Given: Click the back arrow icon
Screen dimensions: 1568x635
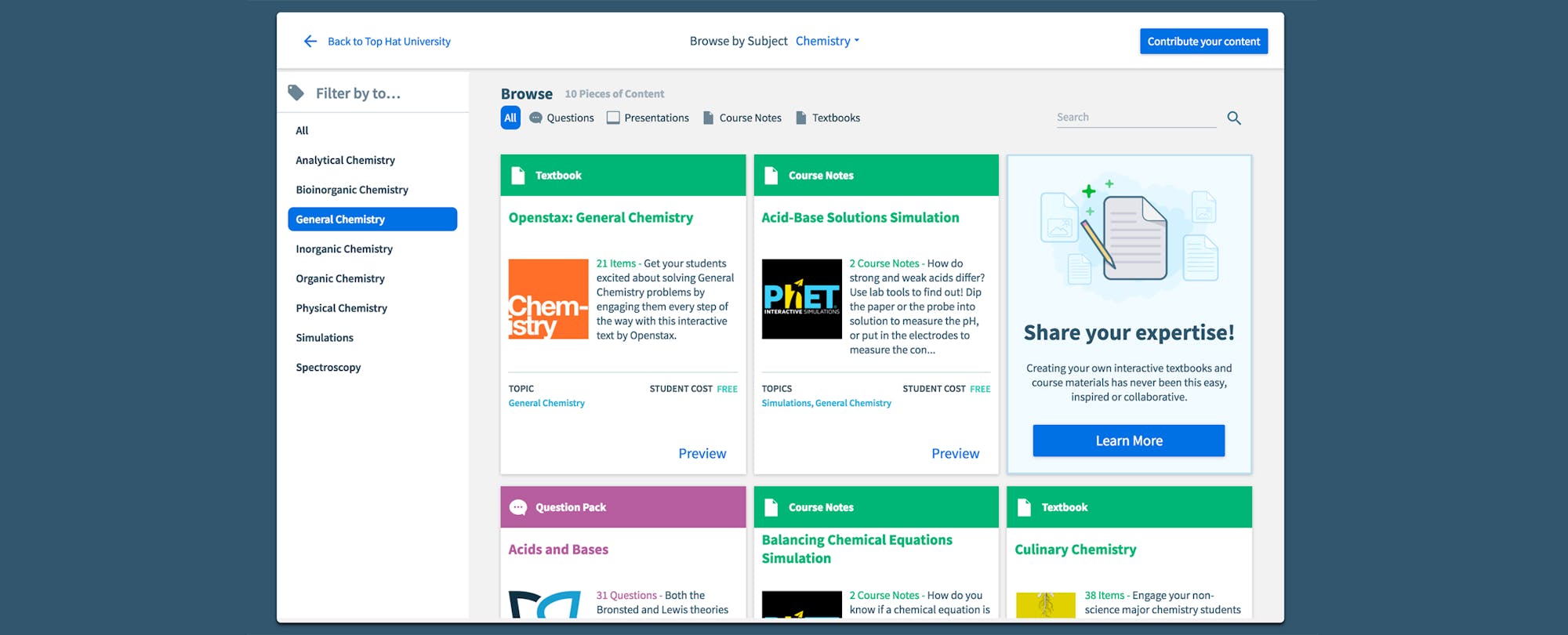Looking at the screenshot, I should pyautogui.click(x=310, y=42).
